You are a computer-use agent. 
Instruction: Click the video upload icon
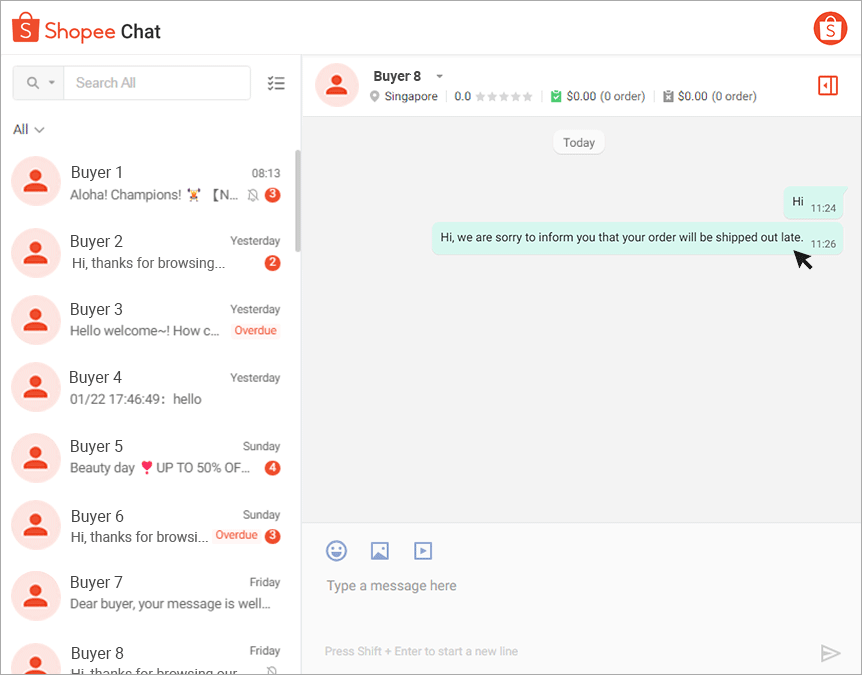click(423, 550)
